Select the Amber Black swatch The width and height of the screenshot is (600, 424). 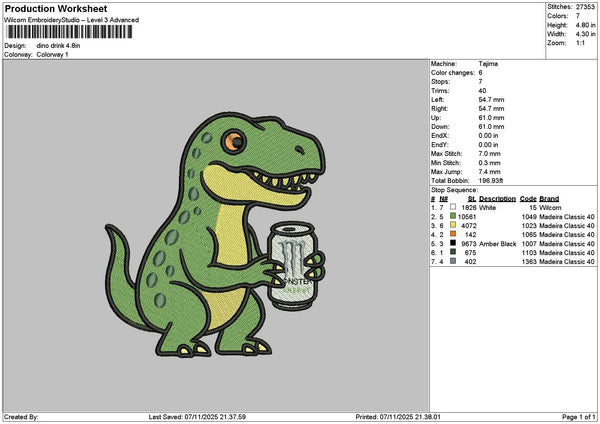click(x=453, y=243)
